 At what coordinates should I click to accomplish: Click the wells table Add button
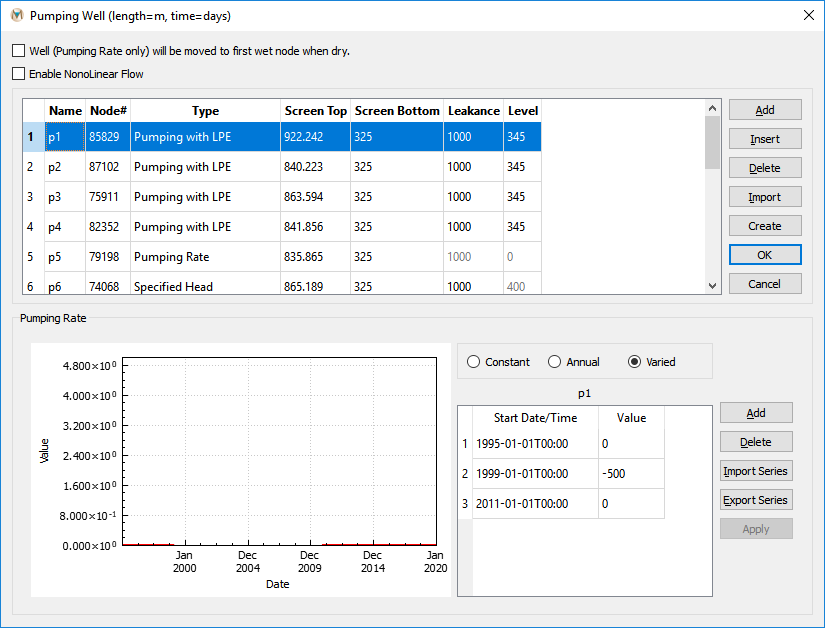[x=765, y=110]
